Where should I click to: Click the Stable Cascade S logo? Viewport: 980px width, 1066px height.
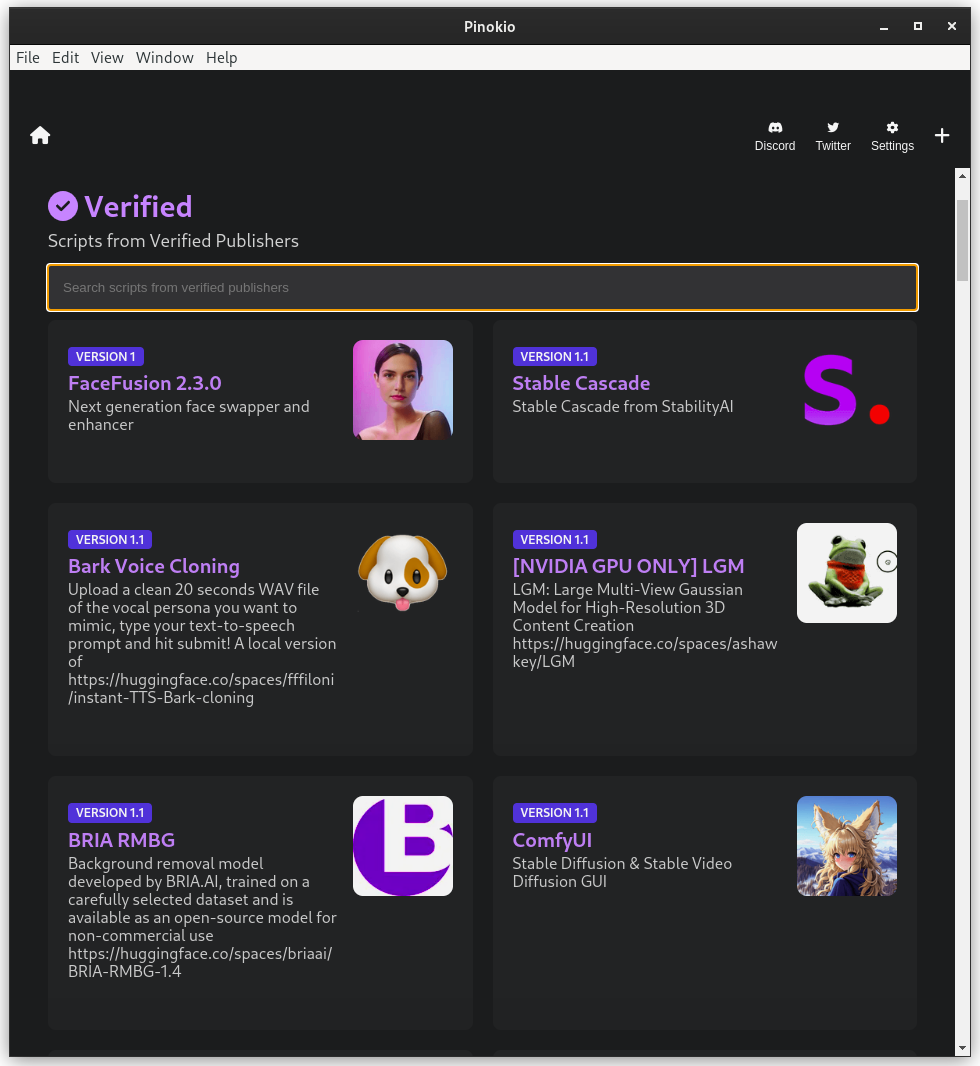(x=847, y=390)
